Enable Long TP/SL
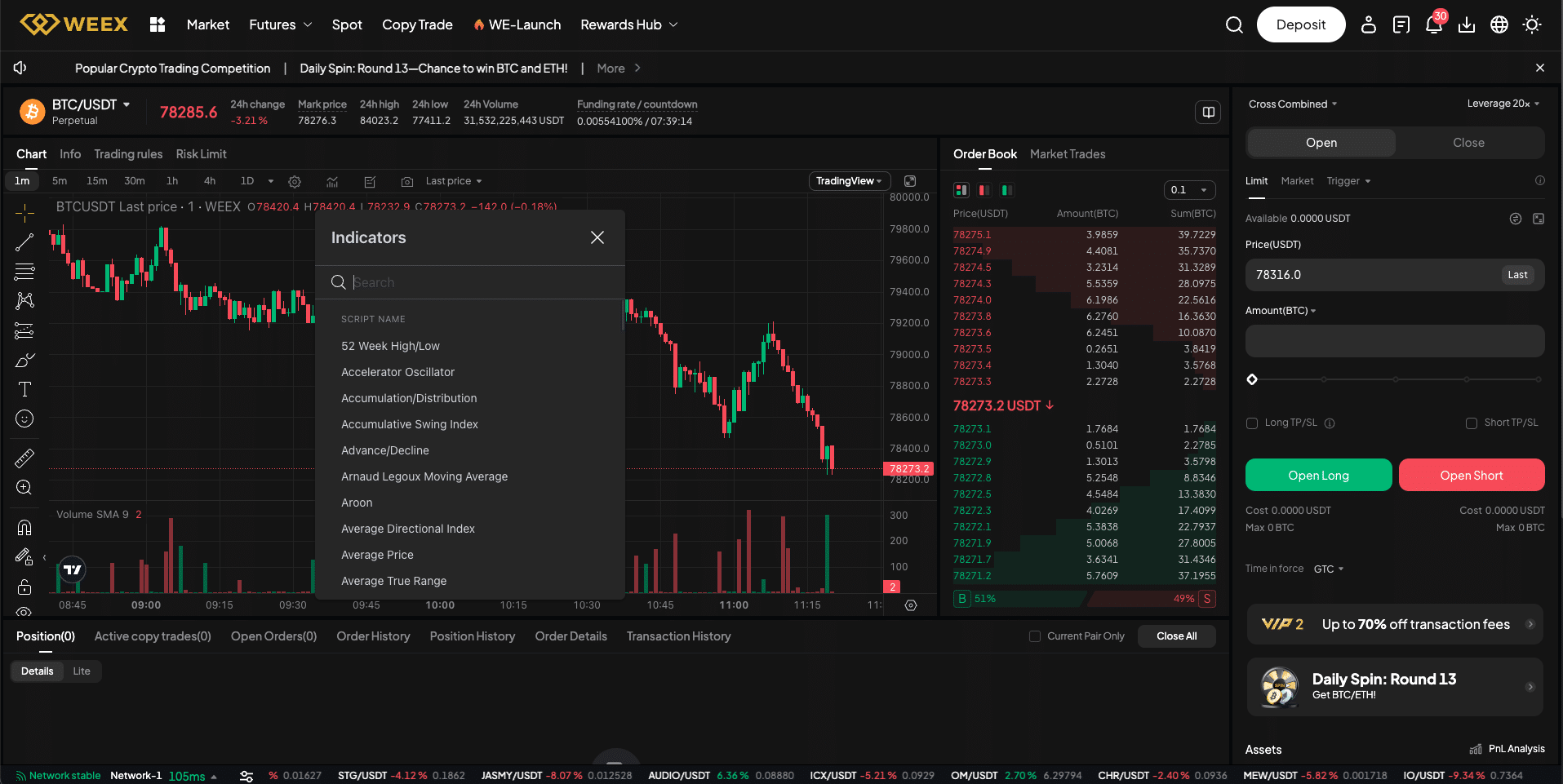The width and height of the screenshot is (1563, 784). click(1252, 423)
